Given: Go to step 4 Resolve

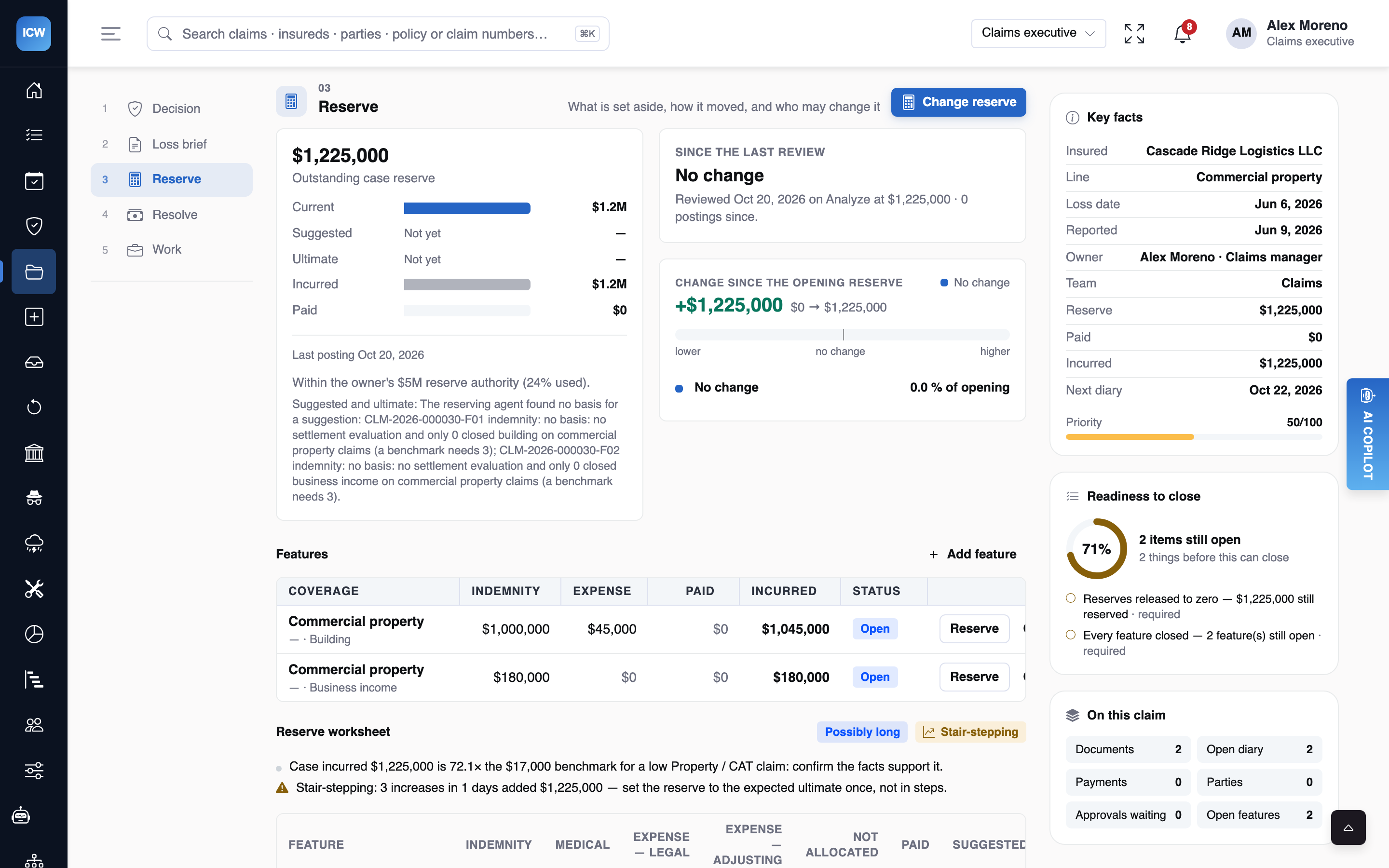Looking at the screenshot, I should pos(171,215).
